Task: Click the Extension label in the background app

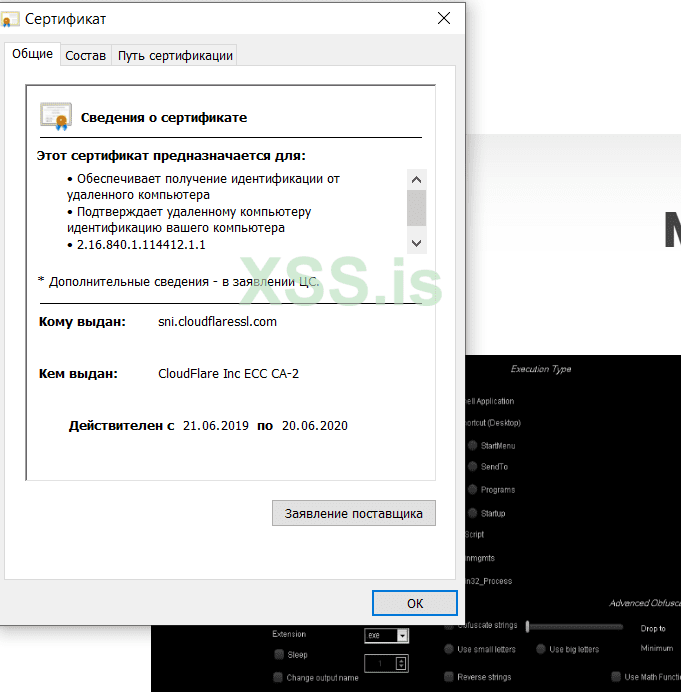Action: tap(289, 634)
